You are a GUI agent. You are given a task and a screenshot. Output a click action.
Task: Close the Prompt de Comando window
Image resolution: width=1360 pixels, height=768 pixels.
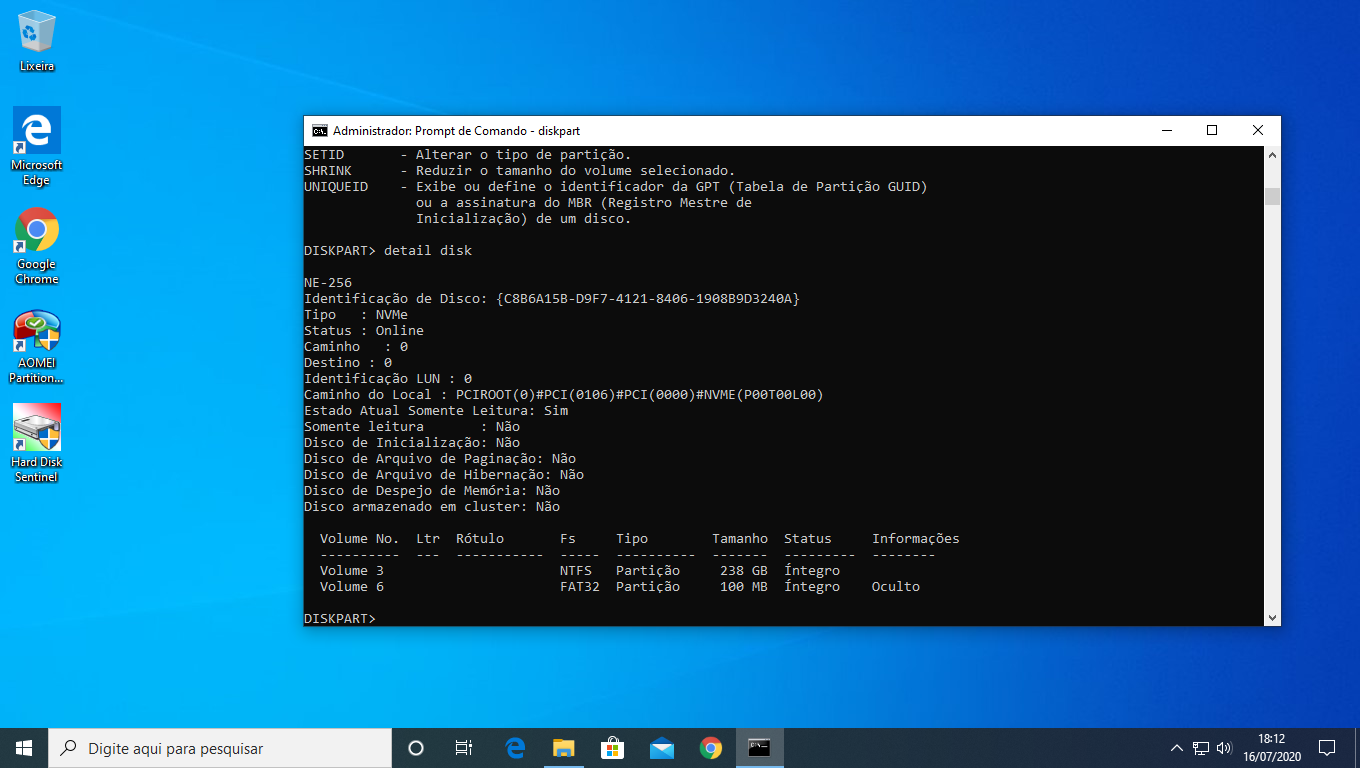[1258, 131]
